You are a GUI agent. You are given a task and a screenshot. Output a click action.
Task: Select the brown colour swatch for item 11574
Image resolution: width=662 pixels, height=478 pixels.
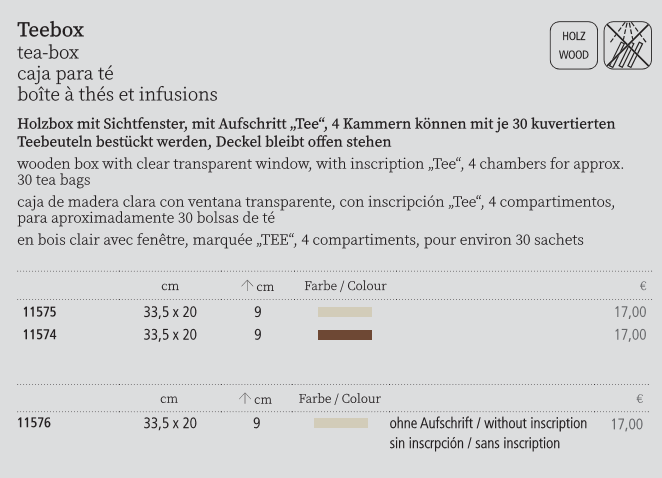tap(345, 335)
